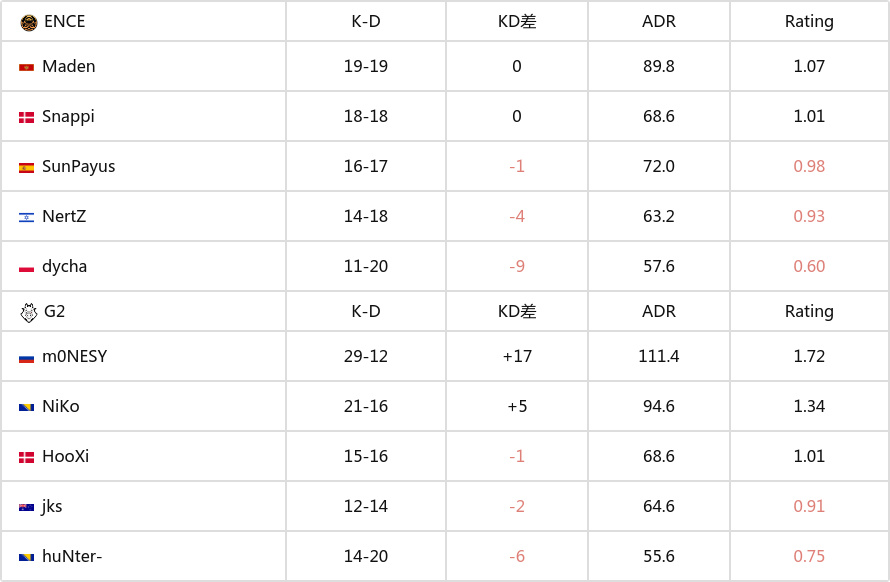Open m0NESY player name link
This screenshot has height=582, width=890.
pyautogui.click(x=74, y=356)
